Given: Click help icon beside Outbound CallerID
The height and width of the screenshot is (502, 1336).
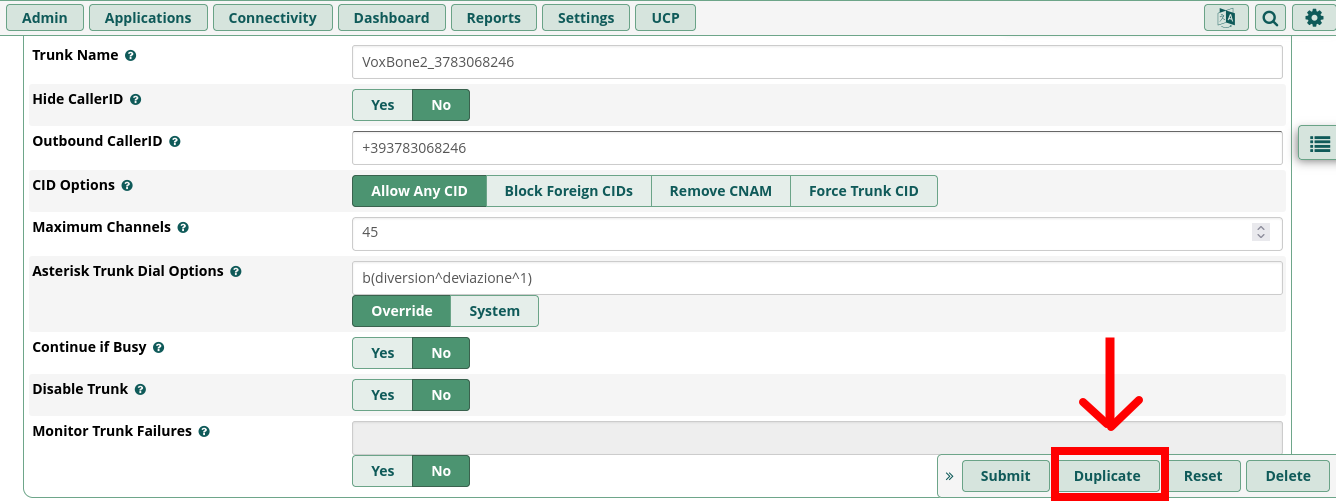Looking at the screenshot, I should point(175,142).
